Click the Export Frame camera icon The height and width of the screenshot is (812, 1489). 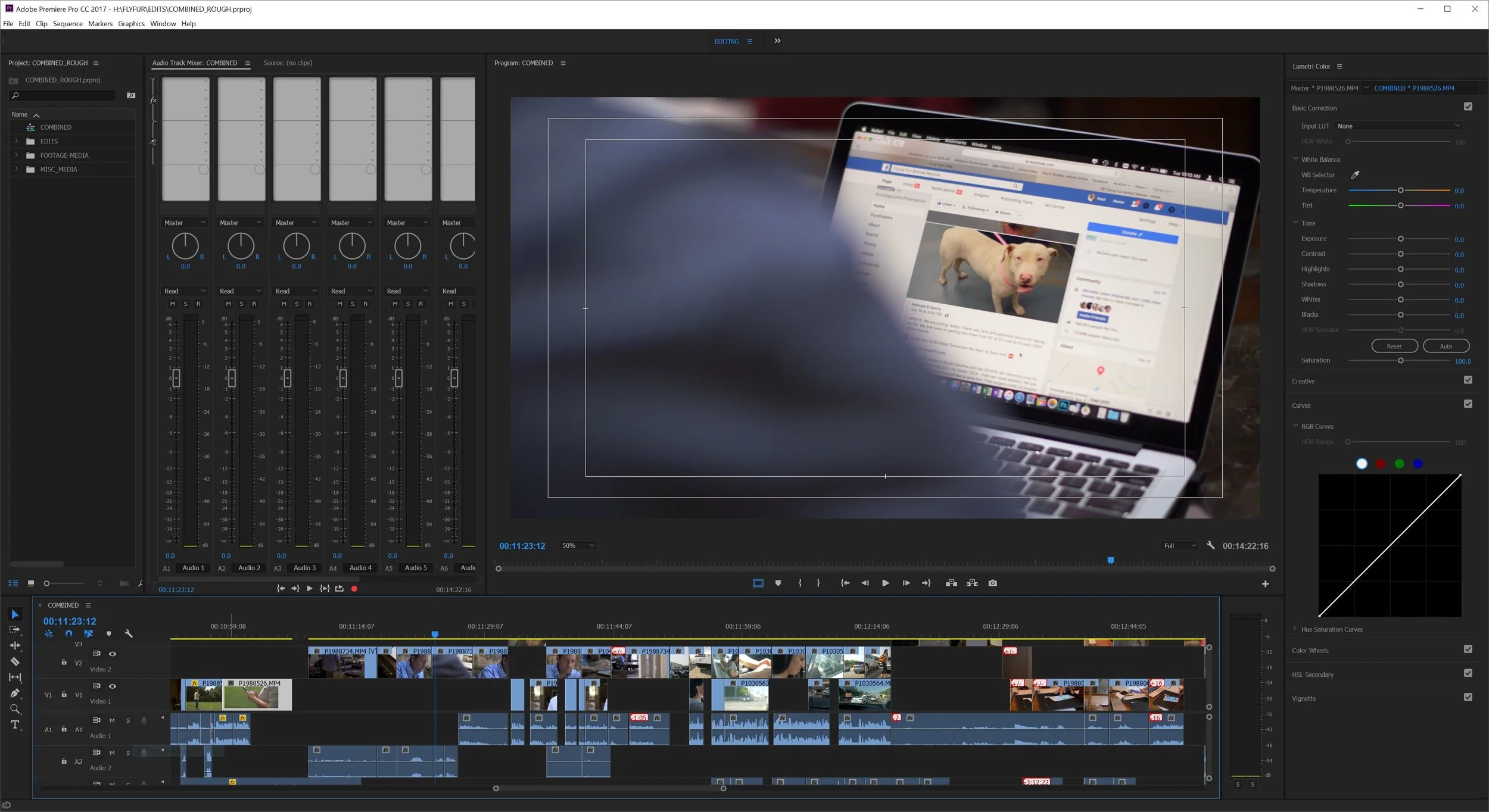(x=992, y=583)
